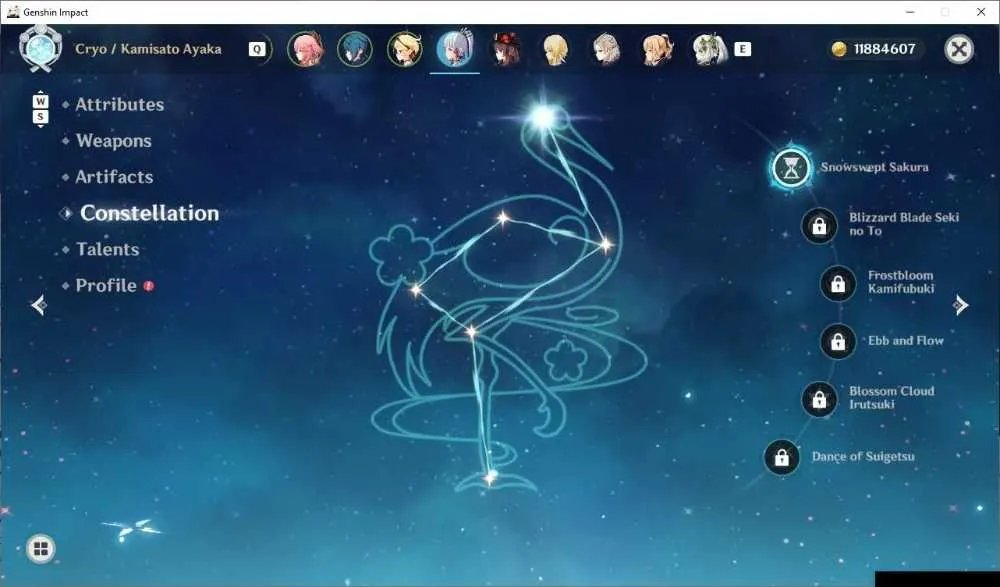1000x587 pixels.
Task: Go to next character with right arrow
Action: tap(961, 305)
